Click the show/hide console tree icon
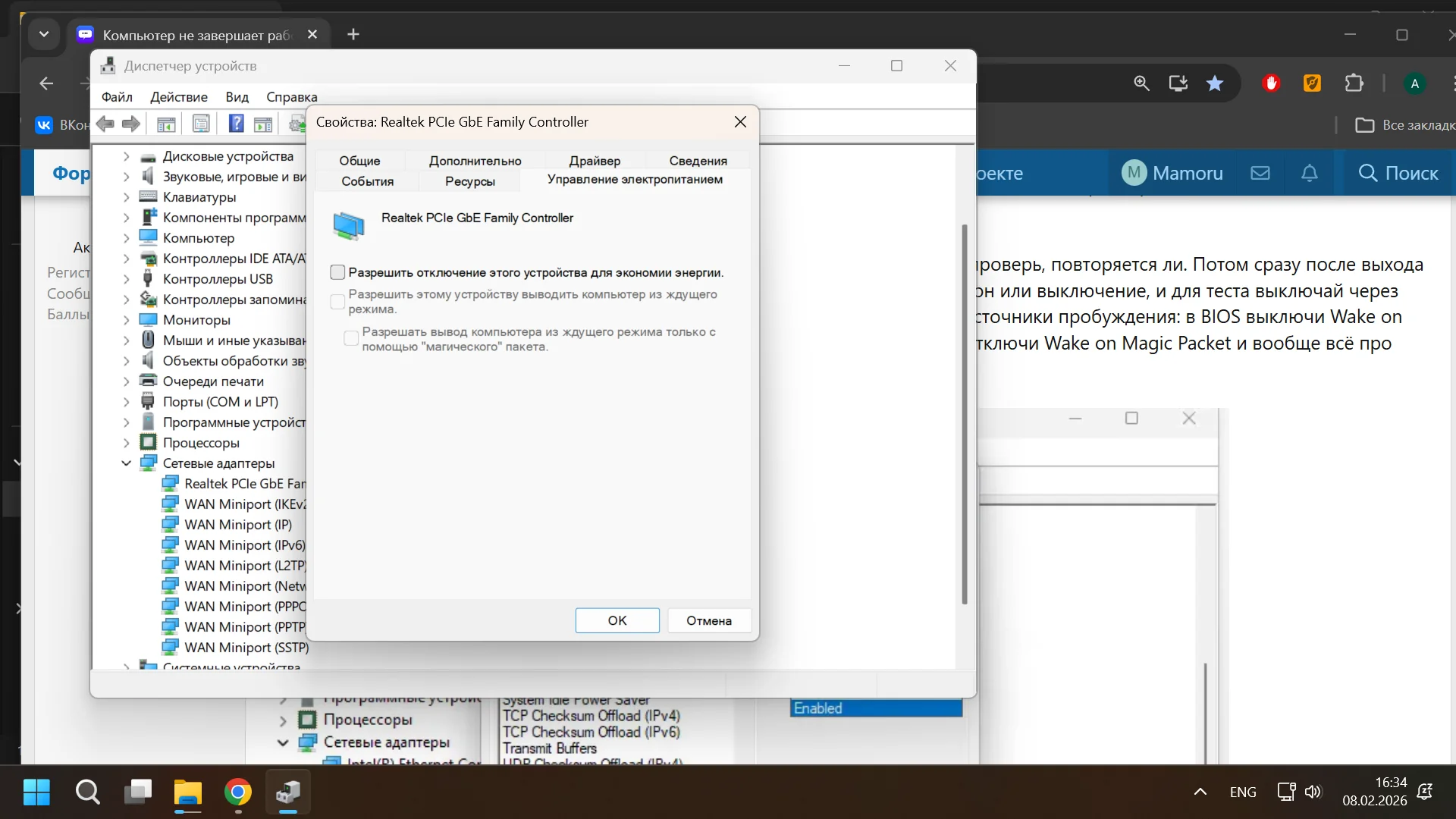The height and width of the screenshot is (819, 1456). (x=166, y=124)
